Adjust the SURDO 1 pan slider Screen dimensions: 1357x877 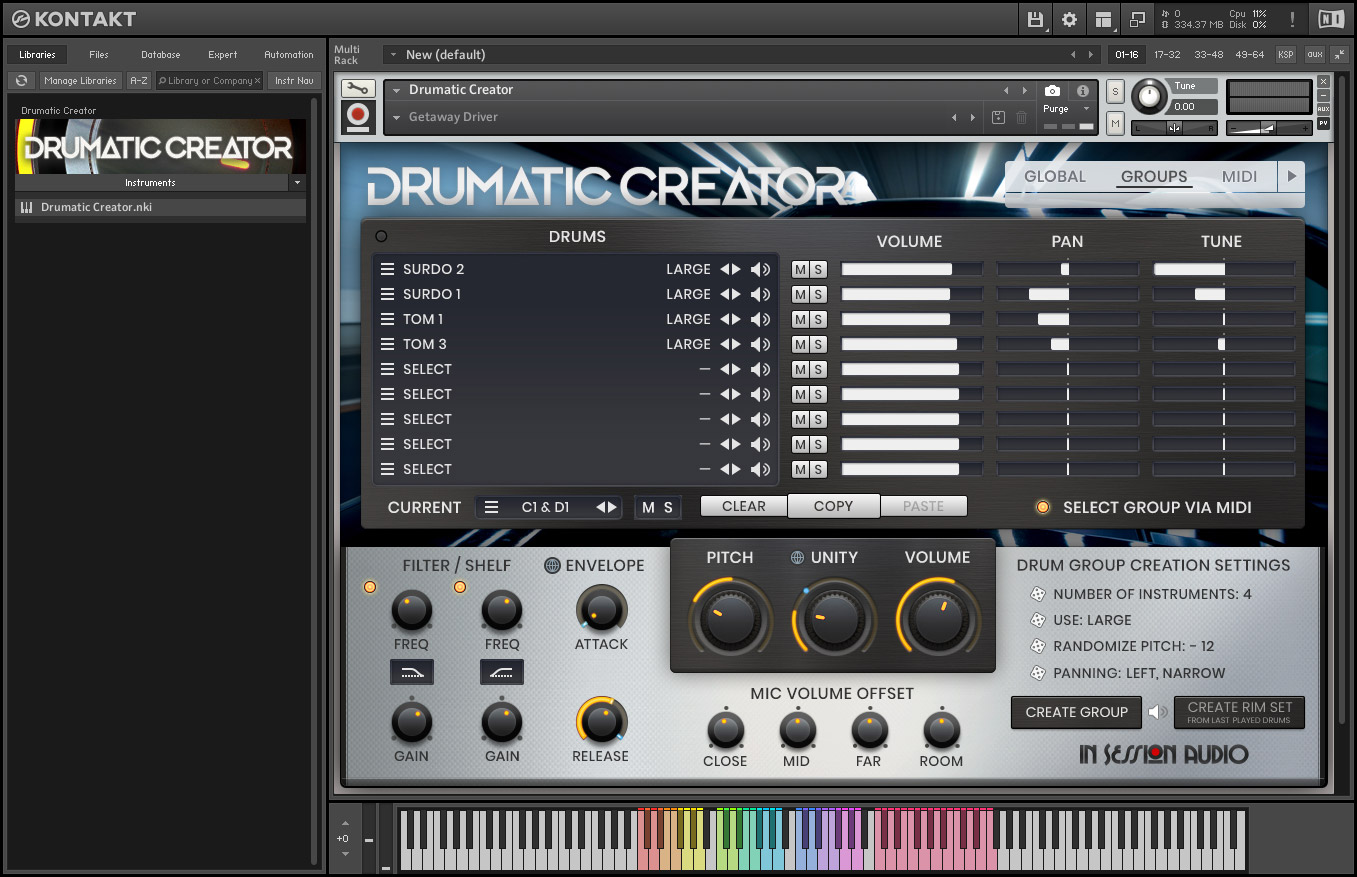1067,294
